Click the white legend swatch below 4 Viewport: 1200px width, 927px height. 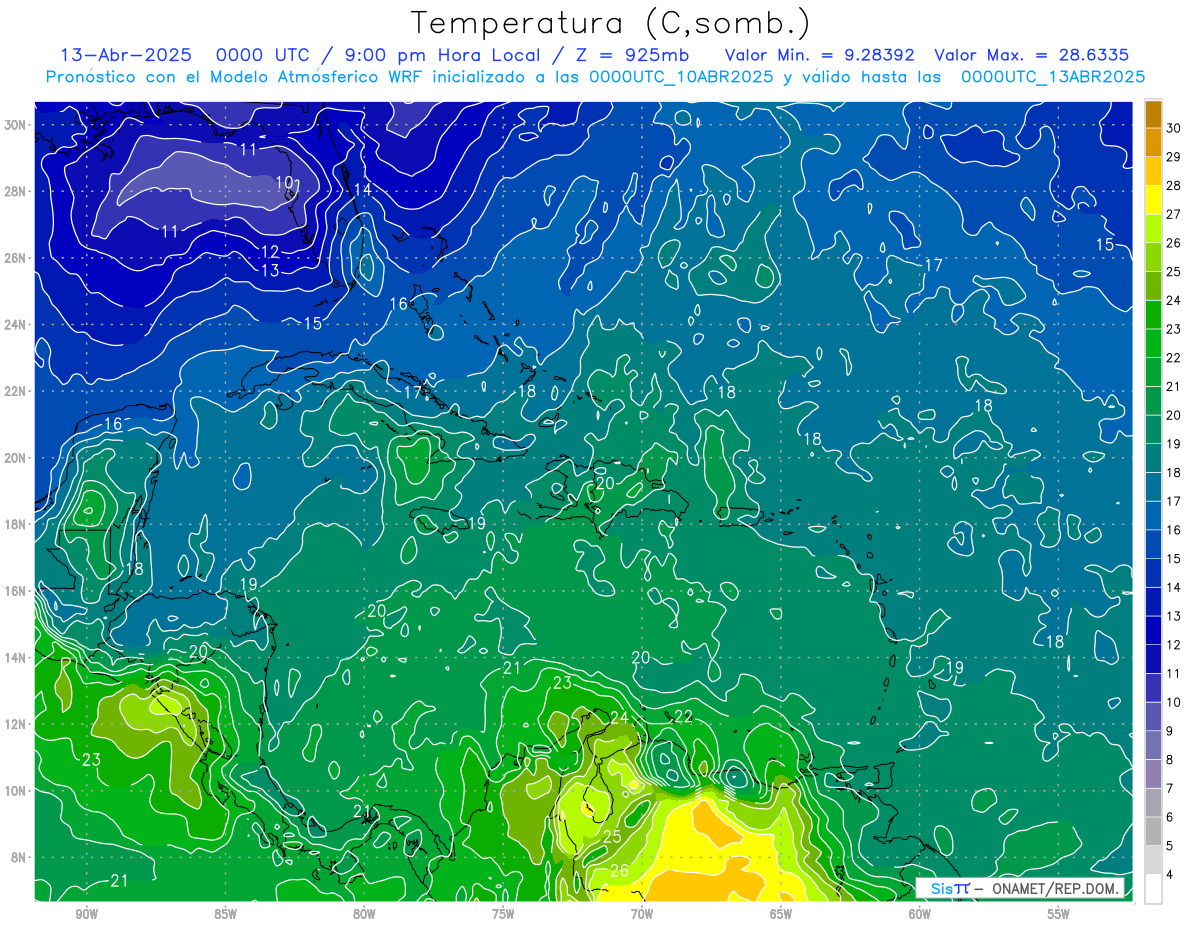[1153, 890]
